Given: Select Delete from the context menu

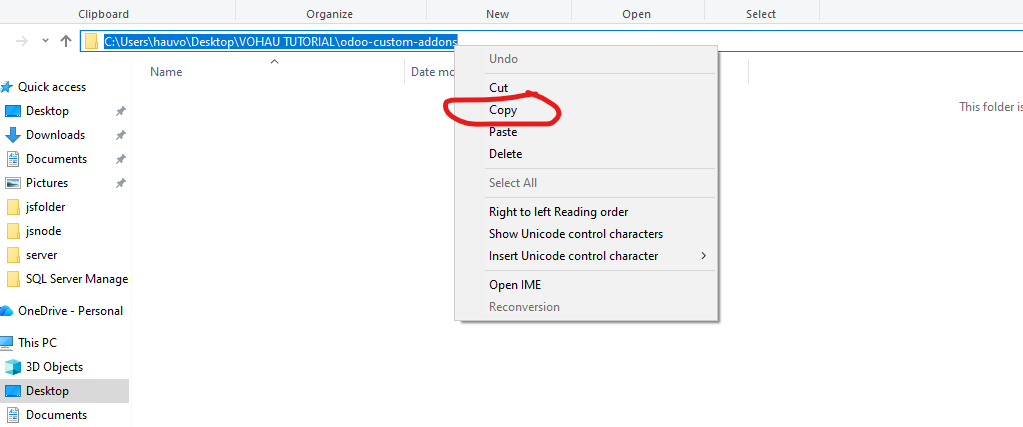Looking at the screenshot, I should (x=505, y=154).
